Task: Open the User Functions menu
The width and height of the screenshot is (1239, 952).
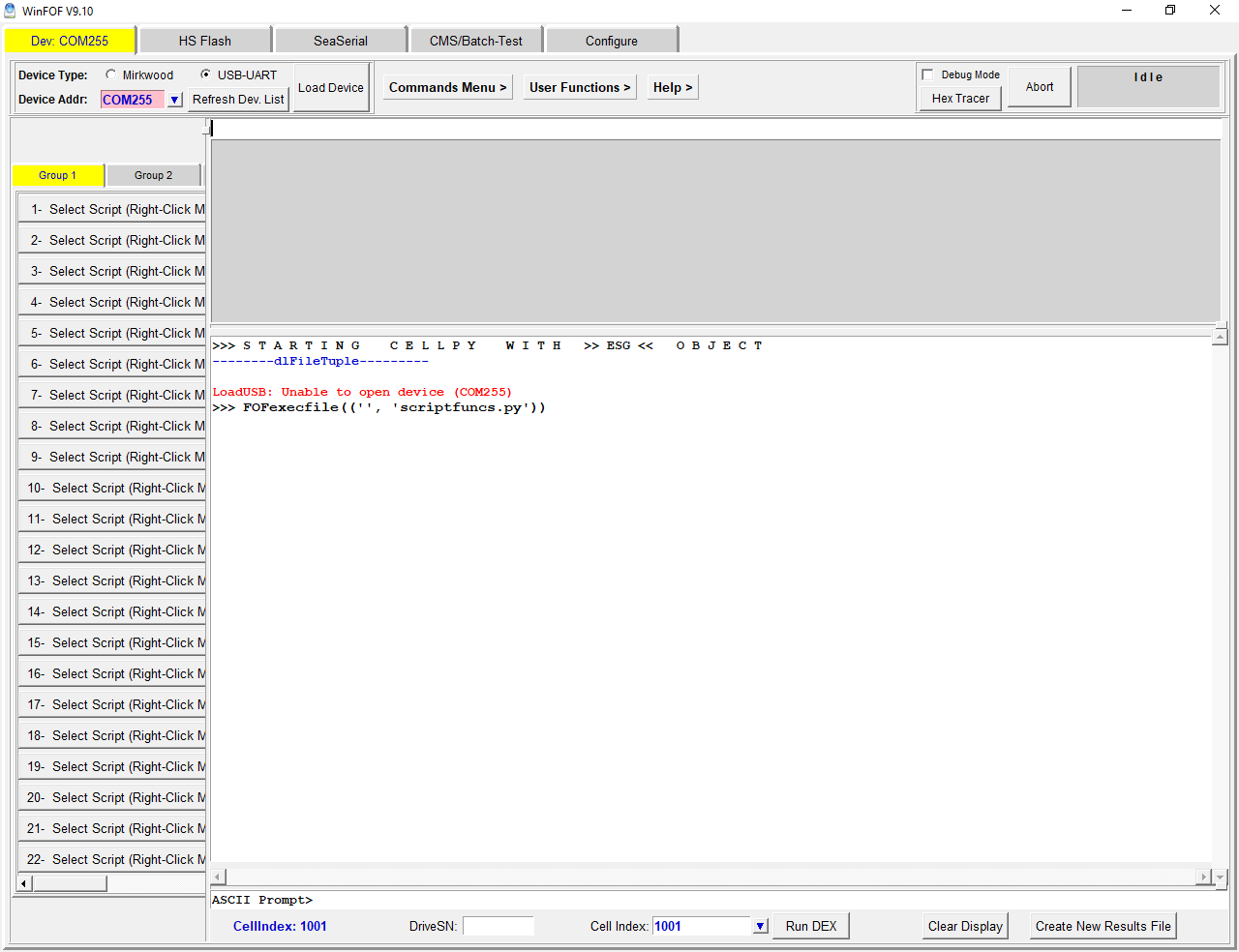Action: point(579,87)
